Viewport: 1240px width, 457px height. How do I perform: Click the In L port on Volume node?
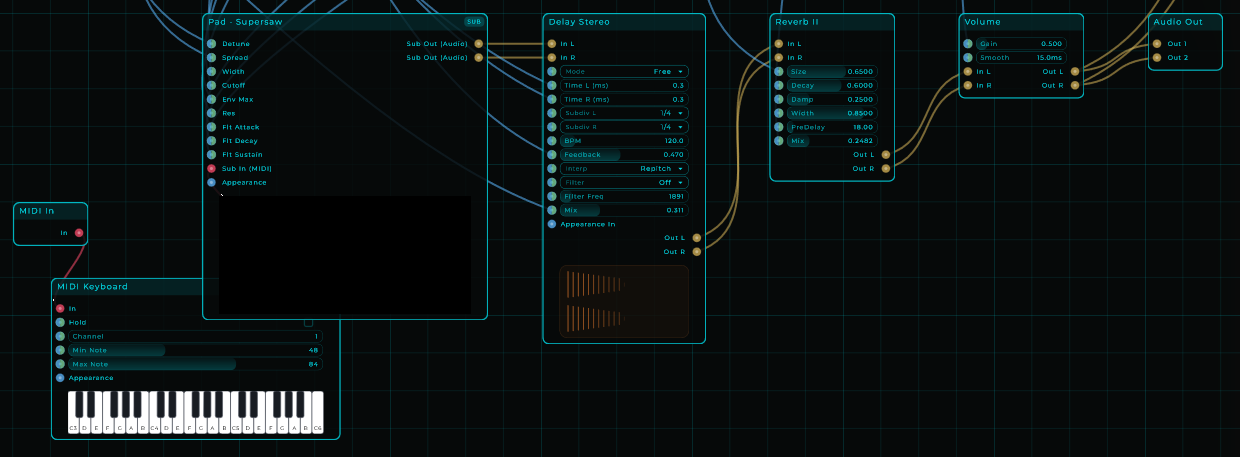pos(967,72)
